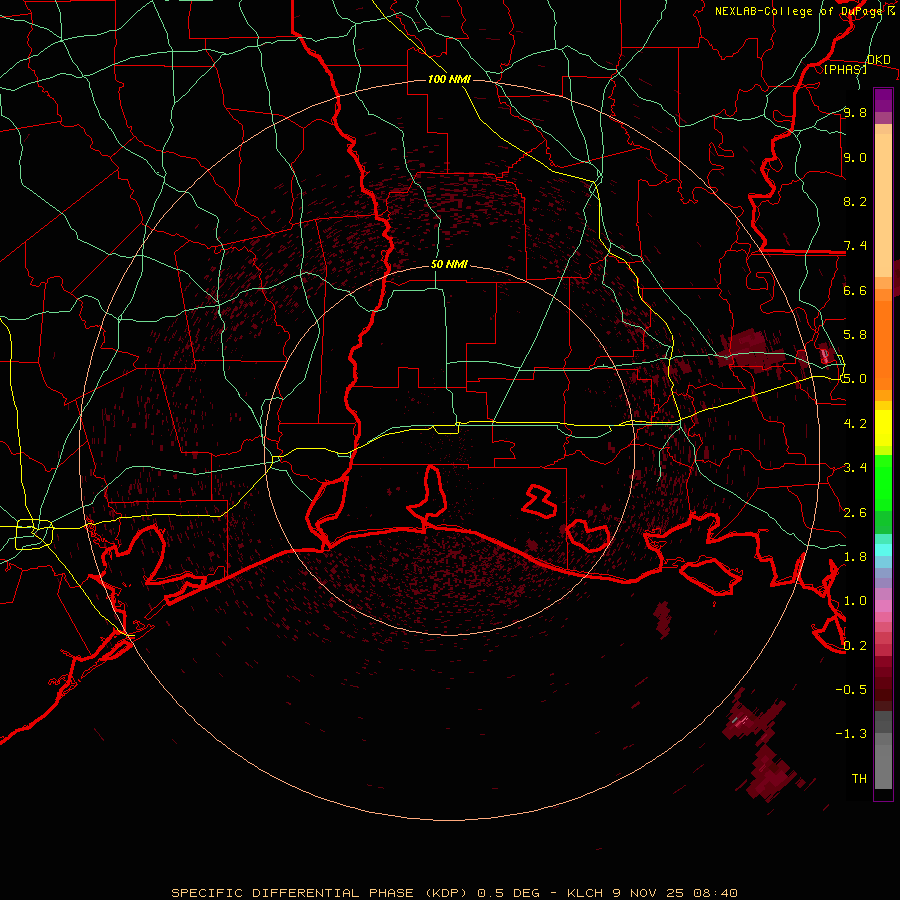Click the cyan segment of the color bar
This screenshot has height=900, width=900.
pos(883,549)
